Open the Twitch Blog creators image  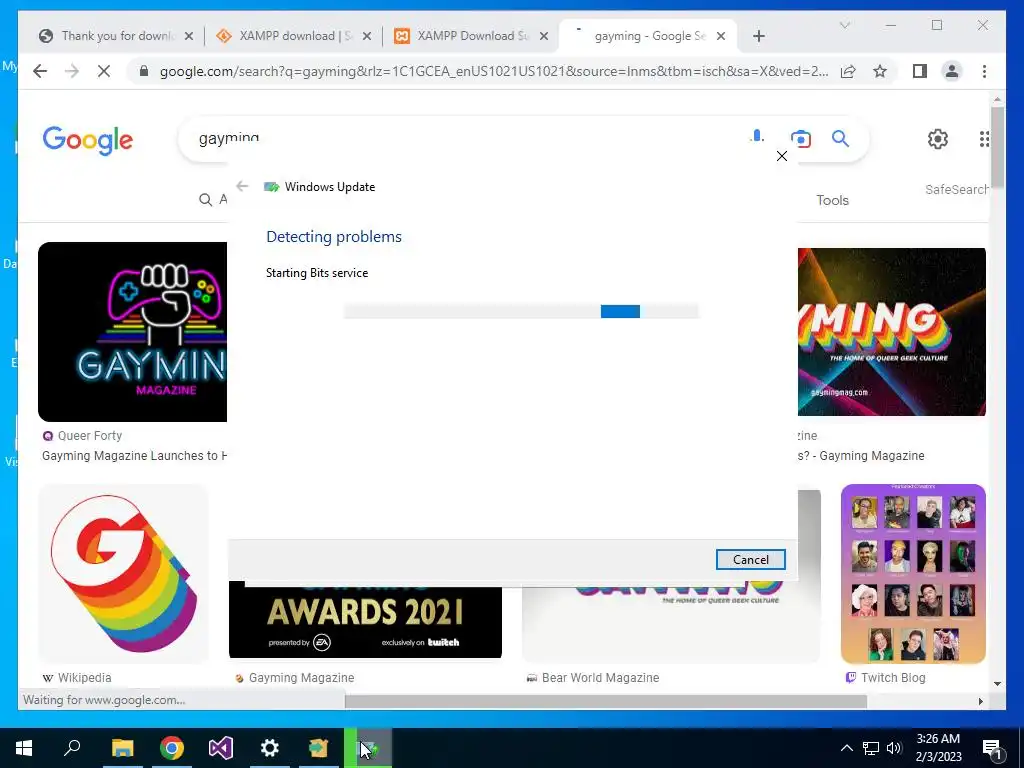pos(913,573)
